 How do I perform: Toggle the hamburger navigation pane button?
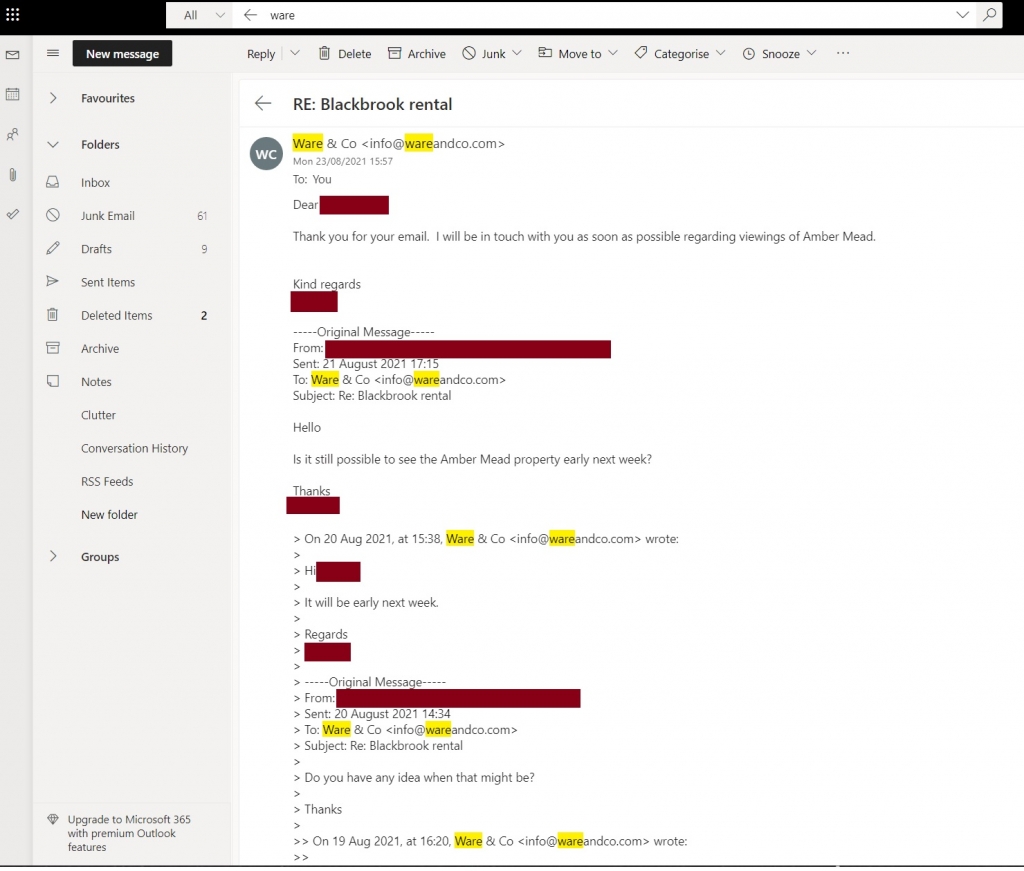point(53,54)
